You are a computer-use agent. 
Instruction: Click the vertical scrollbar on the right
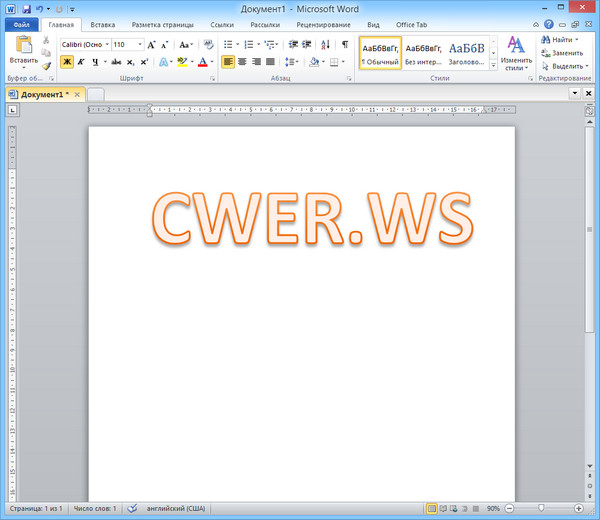click(589, 230)
